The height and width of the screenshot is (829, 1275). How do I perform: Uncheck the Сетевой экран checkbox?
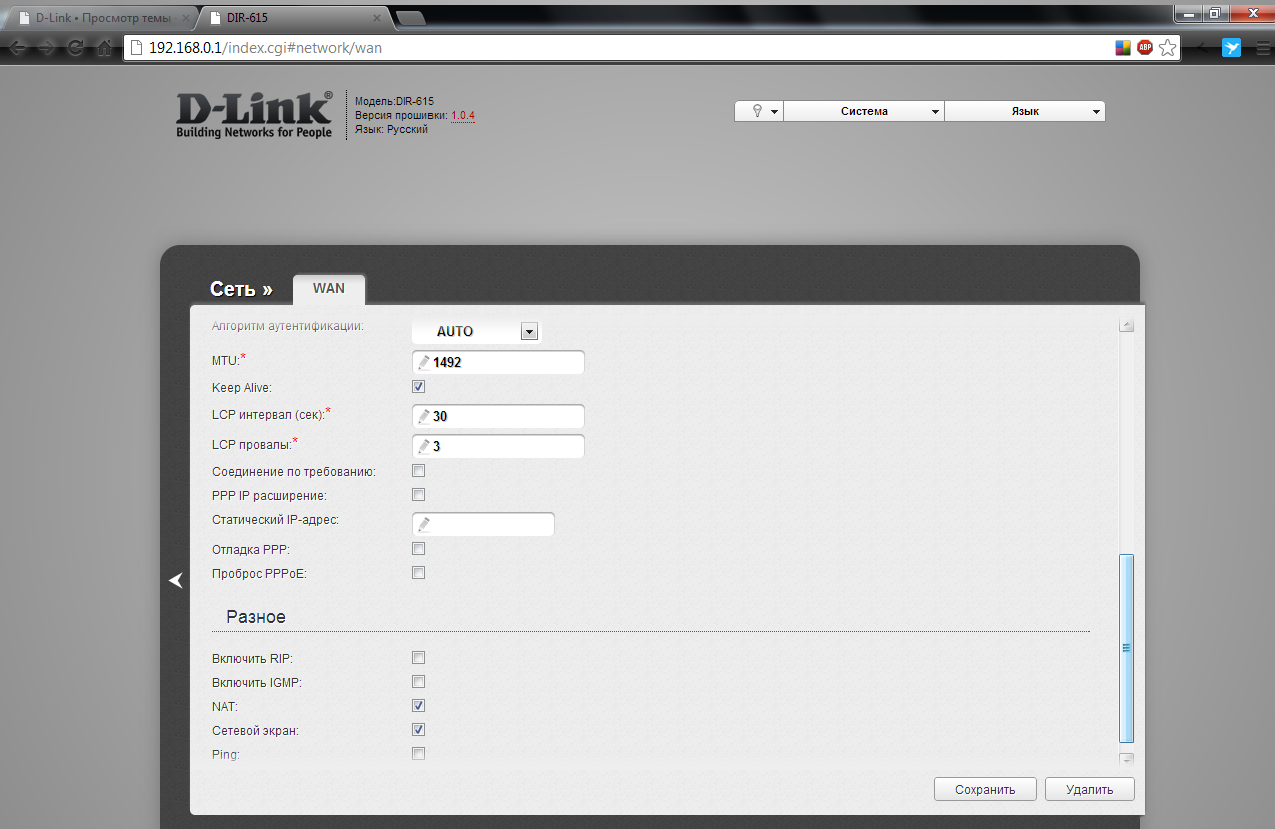(419, 730)
